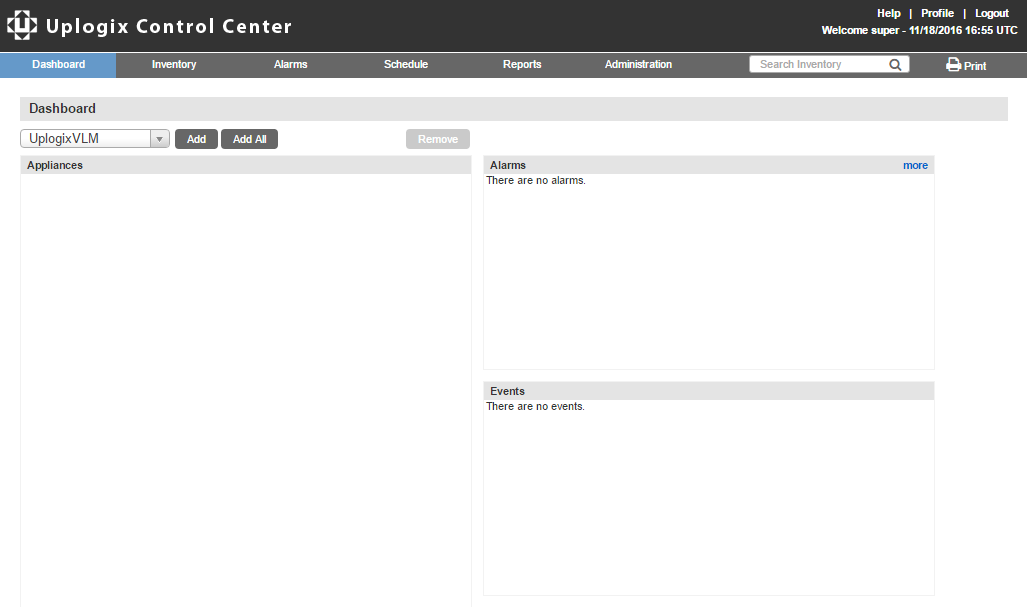Click the Remove button
Image resolution: width=1027 pixels, height=607 pixels.
tap(438, 139)
